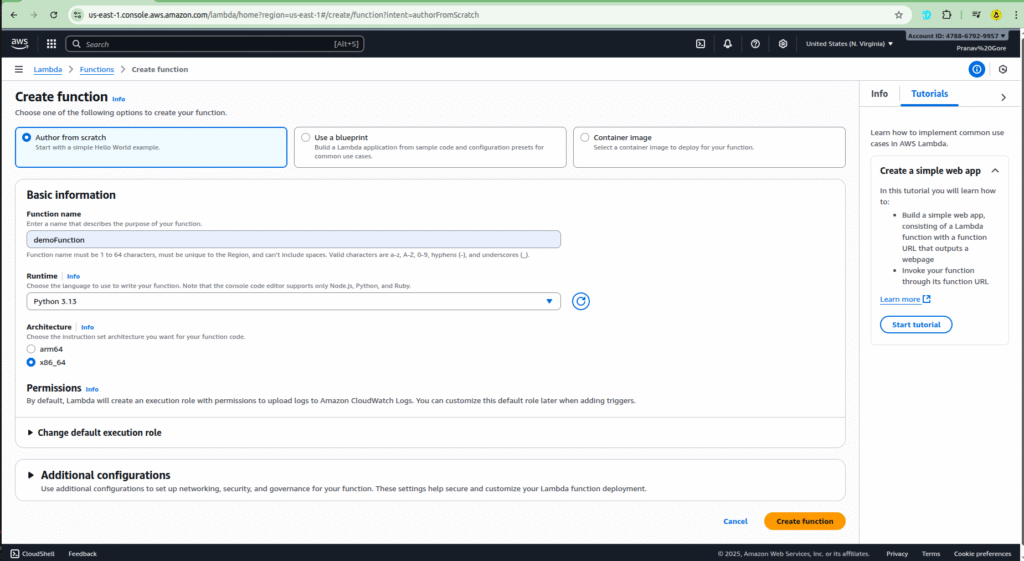
Task: Switch to the Tutorials tab
Action: point(929,93)
